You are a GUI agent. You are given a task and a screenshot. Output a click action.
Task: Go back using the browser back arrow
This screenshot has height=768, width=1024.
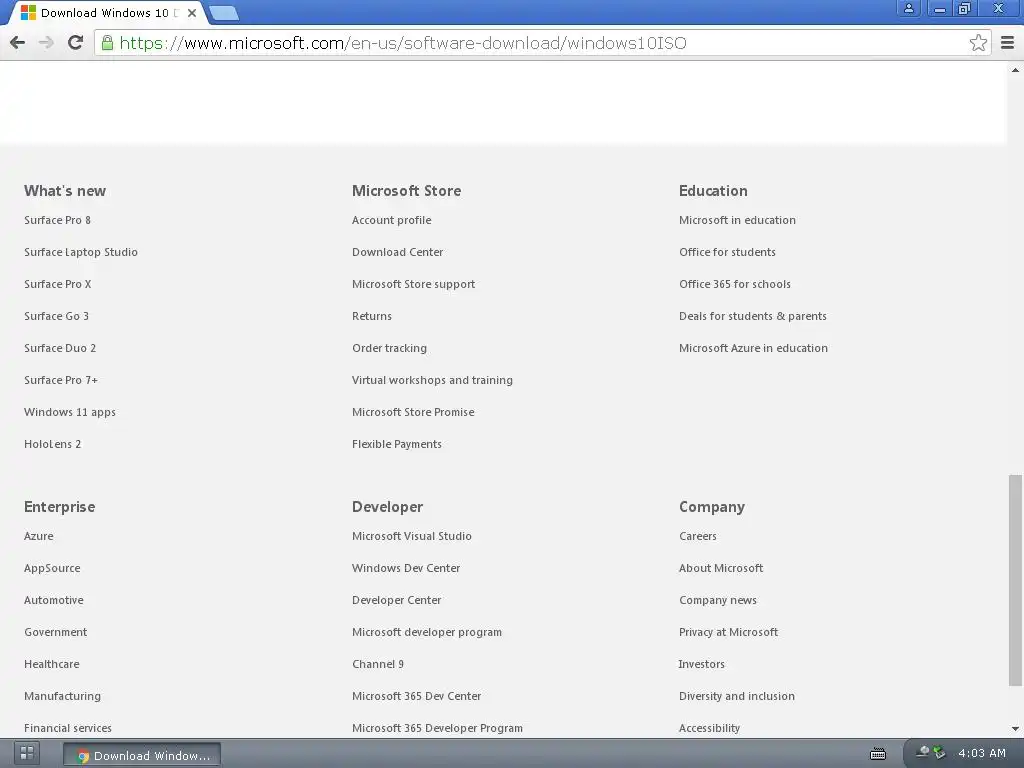(18, 42)
